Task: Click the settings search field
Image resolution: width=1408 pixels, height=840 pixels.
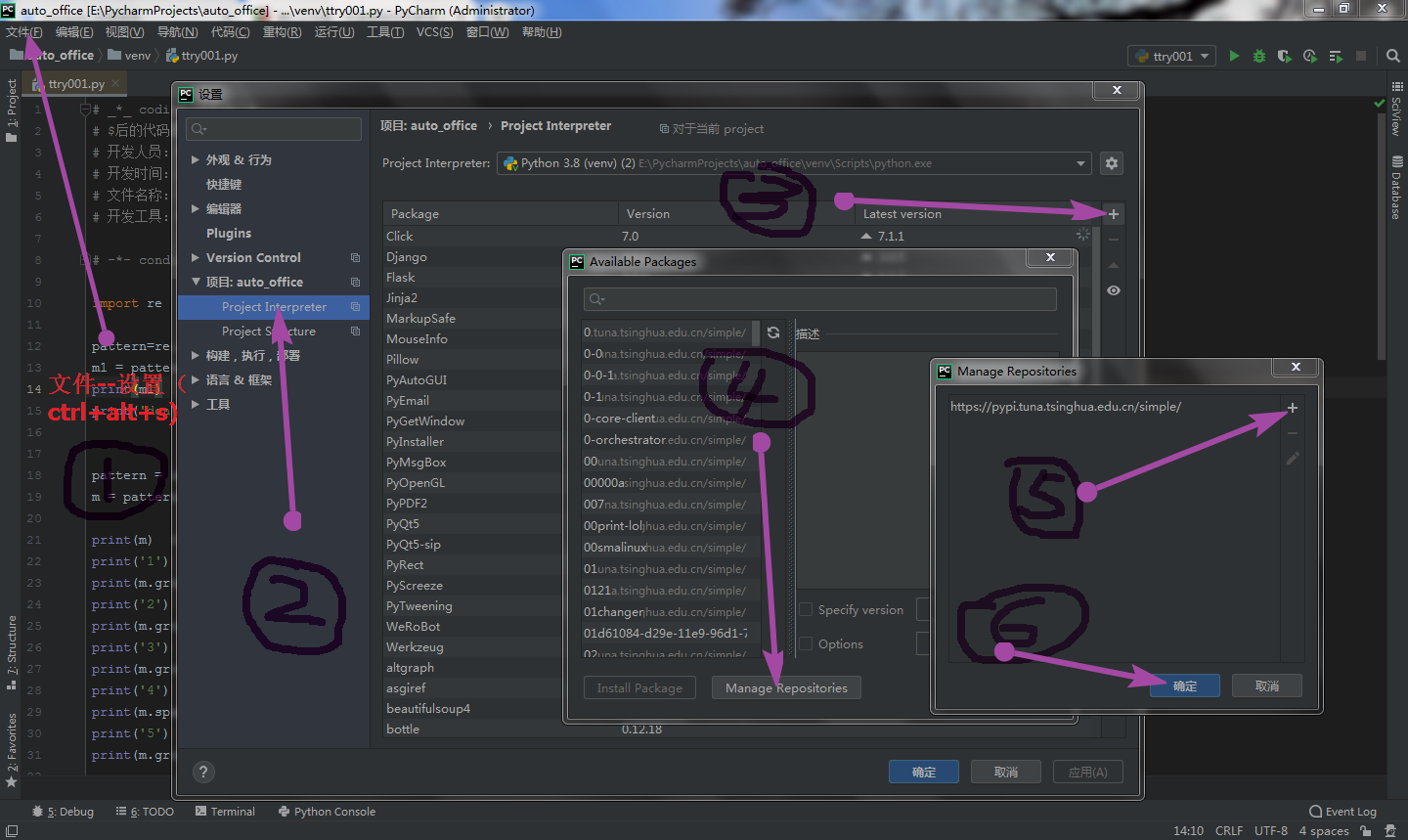Action: pyautogui.click(x=274, y=129)
